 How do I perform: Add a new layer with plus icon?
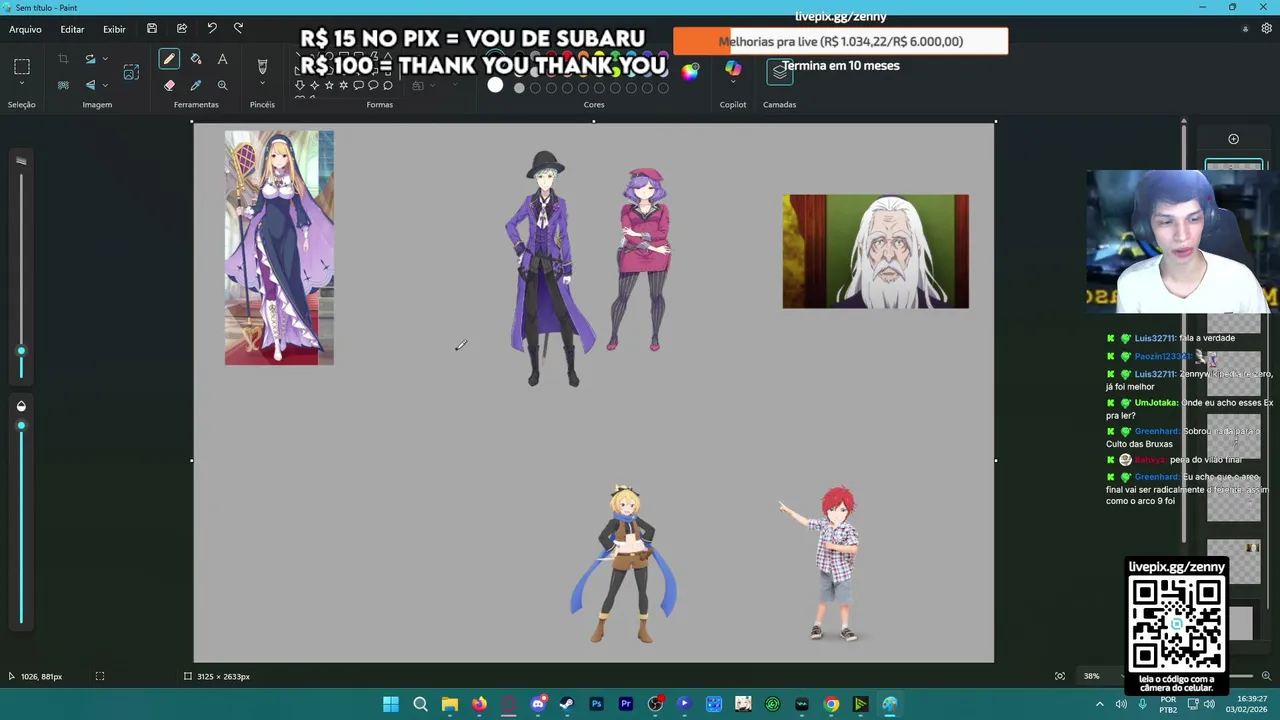(x=1233, y=139)
